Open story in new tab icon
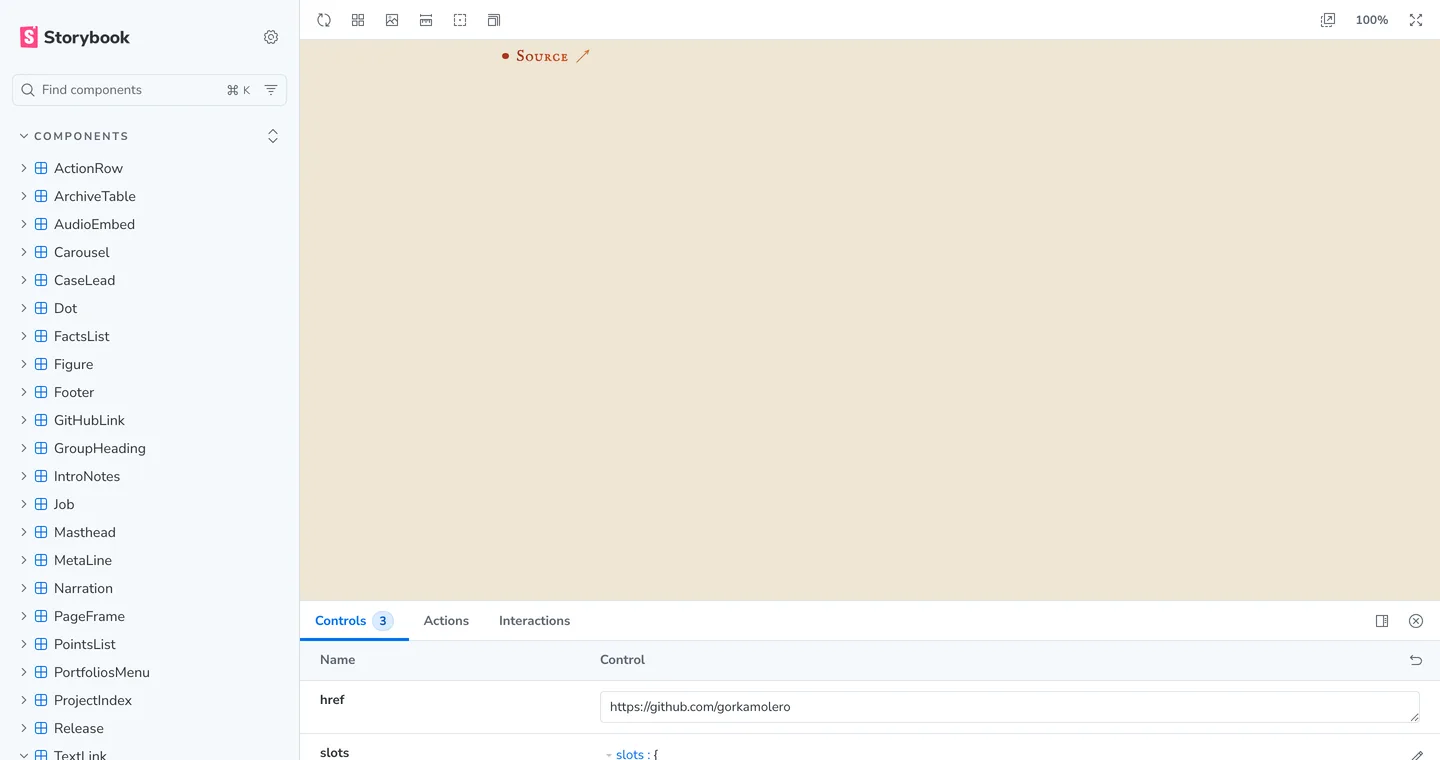 tap(1328, 20)
